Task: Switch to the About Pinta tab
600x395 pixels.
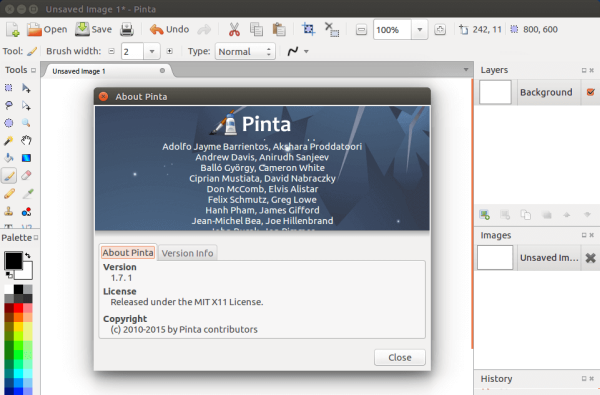Action: click(x=128, y=253)
